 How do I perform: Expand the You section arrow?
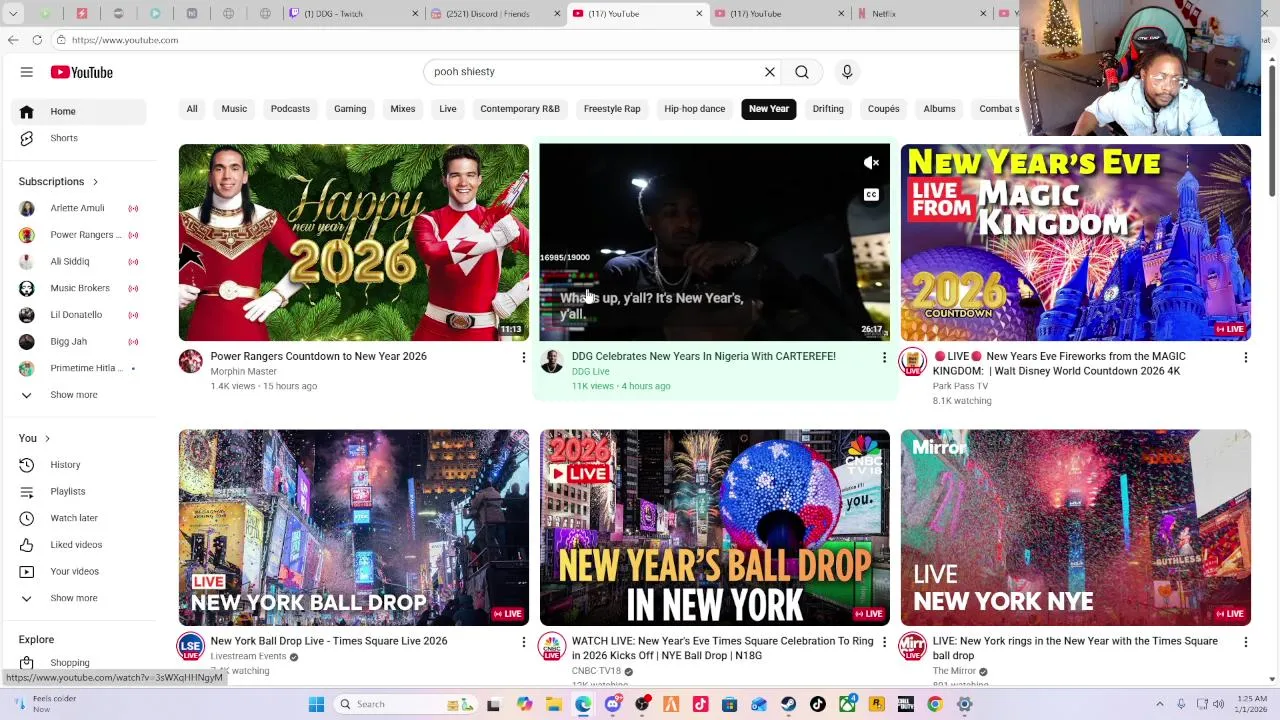[x=47, y=438]
